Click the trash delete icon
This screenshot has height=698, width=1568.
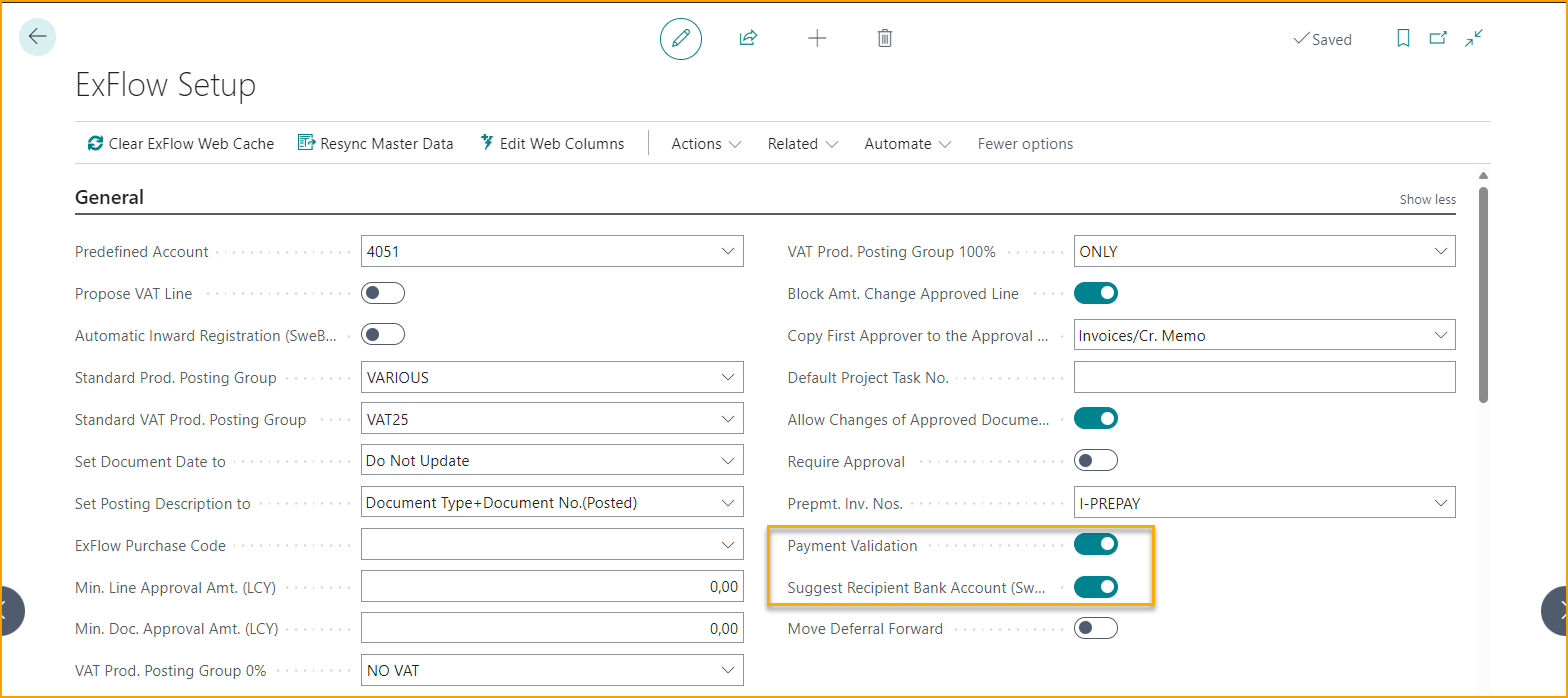(885, 38)
